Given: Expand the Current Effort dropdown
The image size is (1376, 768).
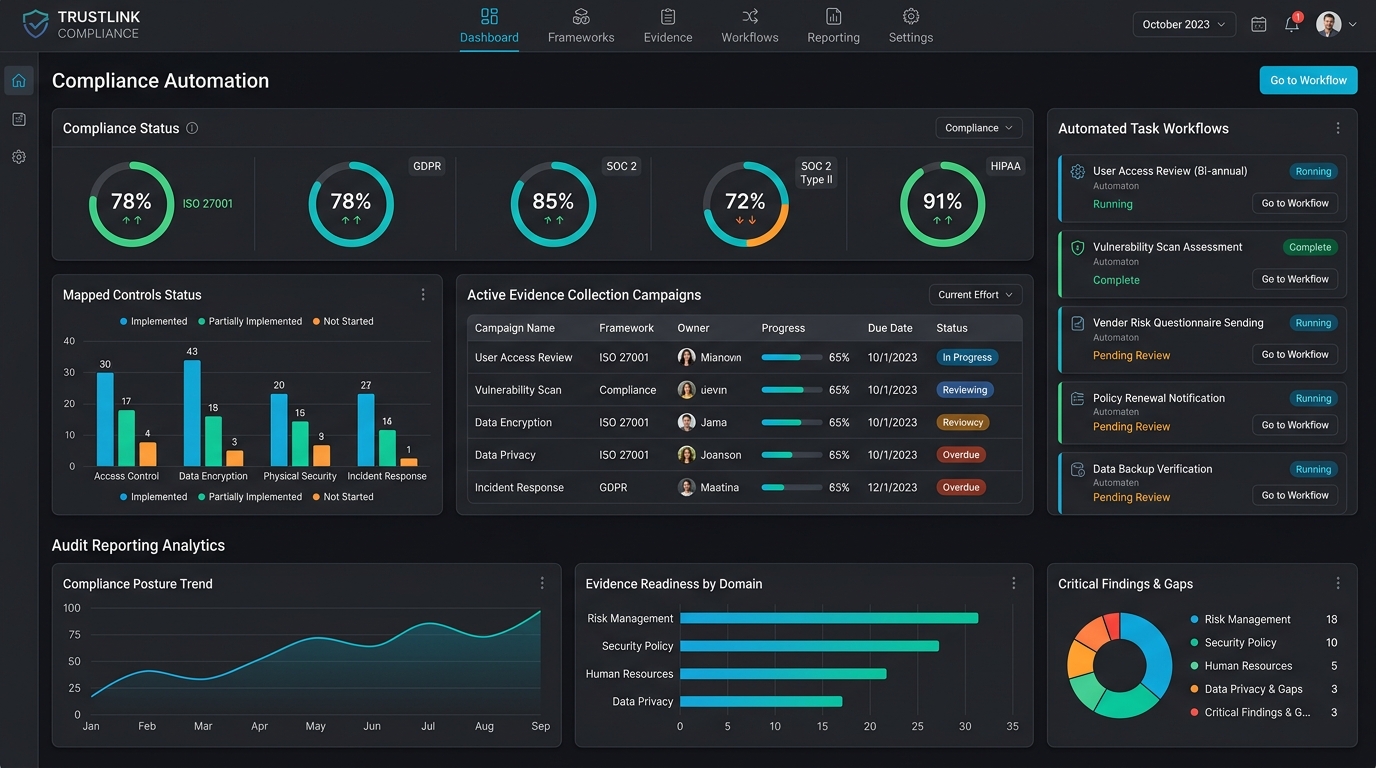Looking at the screenshot, I should click(x=975, y=295).
